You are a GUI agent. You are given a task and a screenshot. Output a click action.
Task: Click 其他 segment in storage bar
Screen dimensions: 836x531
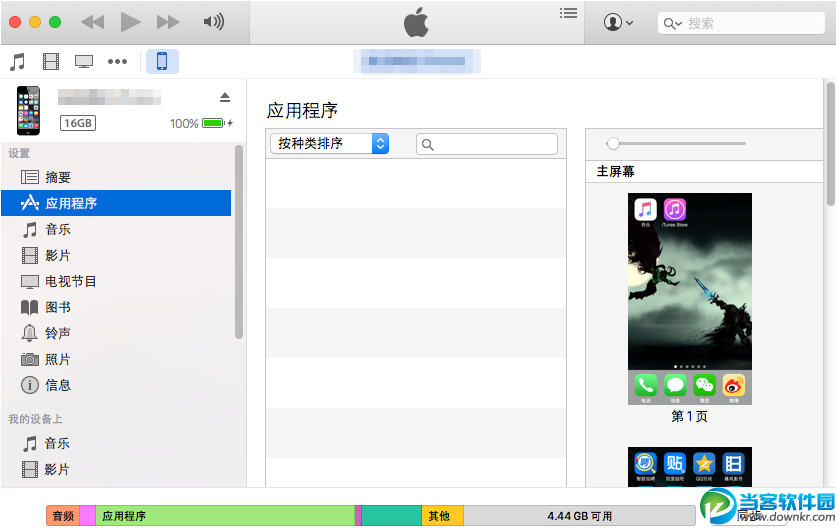click(443, 516)
